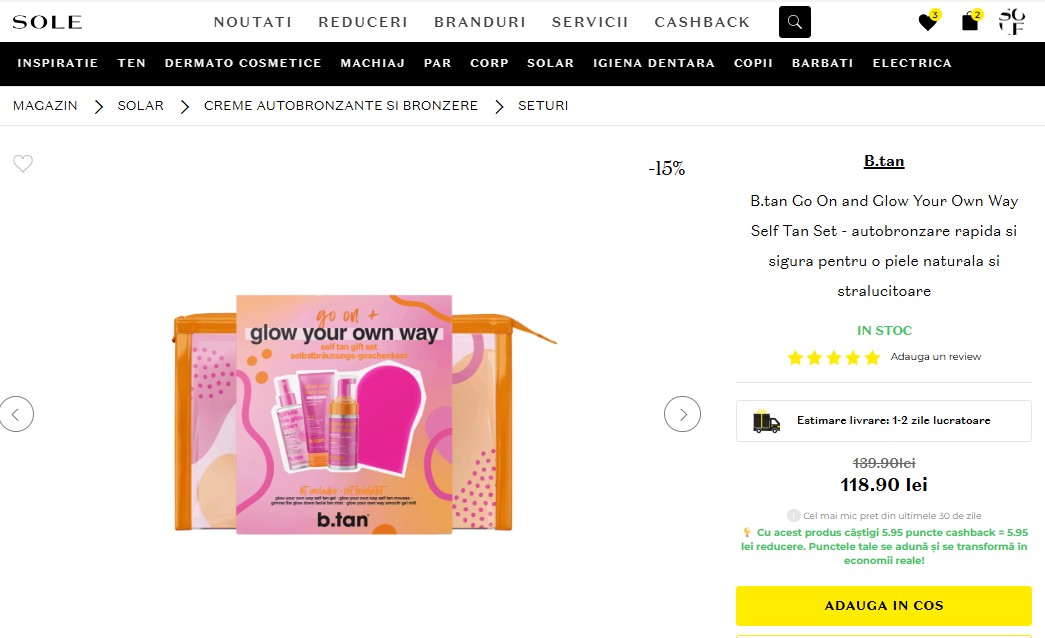Expand the IGIENA DENTARA category
Screen dimensions: 1045x638
point(654,63)
